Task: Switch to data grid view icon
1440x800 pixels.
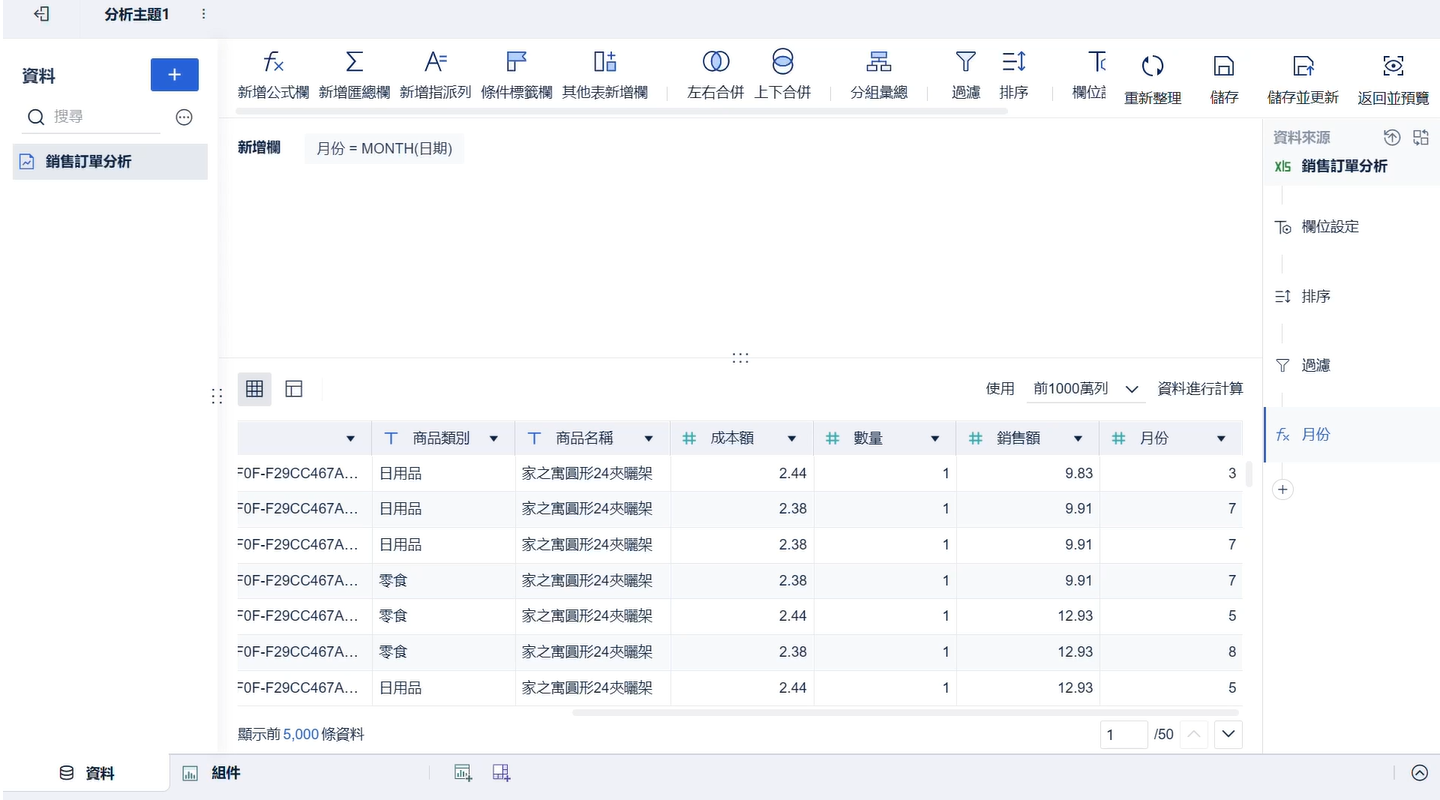Action: [254, 389]
